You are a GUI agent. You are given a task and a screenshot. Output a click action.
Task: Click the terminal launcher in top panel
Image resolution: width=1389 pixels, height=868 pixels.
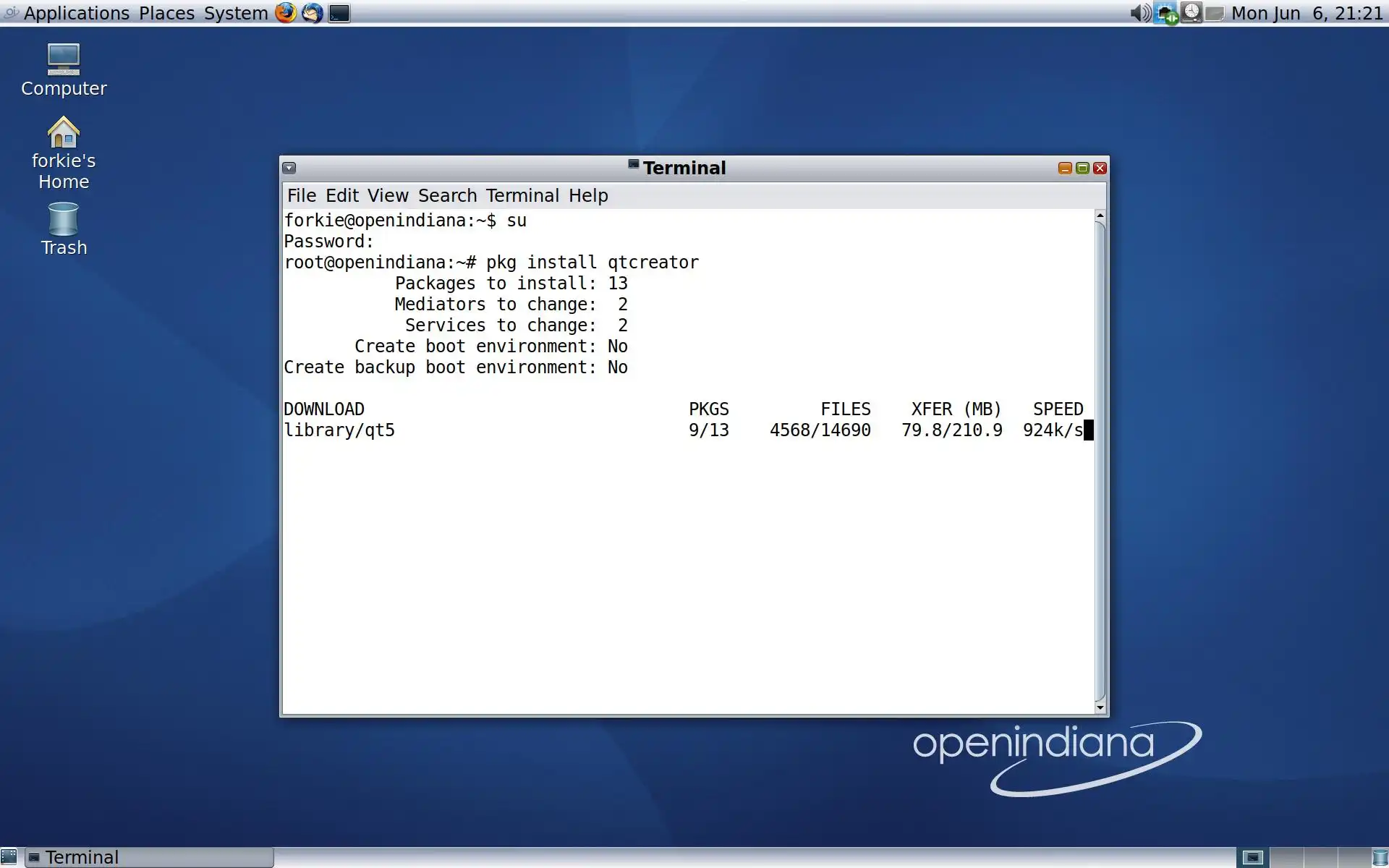coord(339,13)
